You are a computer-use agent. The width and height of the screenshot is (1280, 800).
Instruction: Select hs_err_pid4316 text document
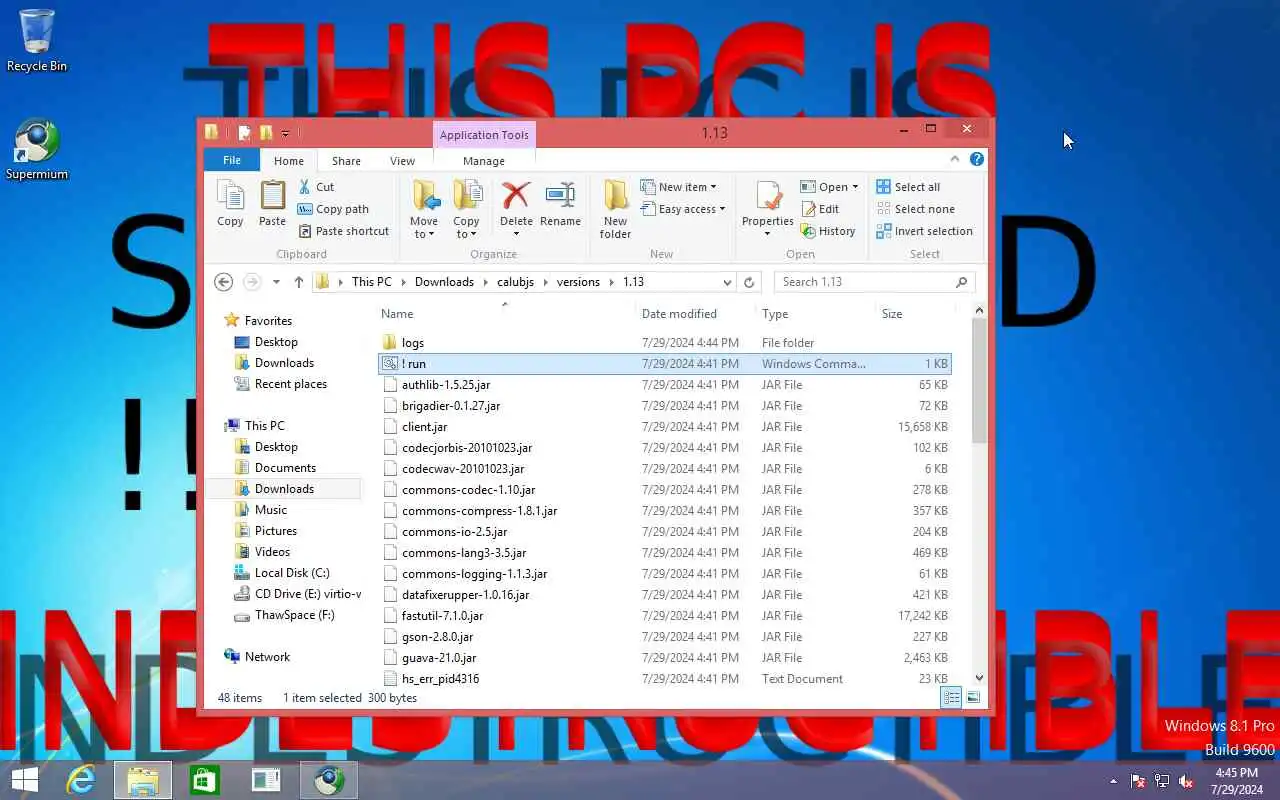coord(664,679)
